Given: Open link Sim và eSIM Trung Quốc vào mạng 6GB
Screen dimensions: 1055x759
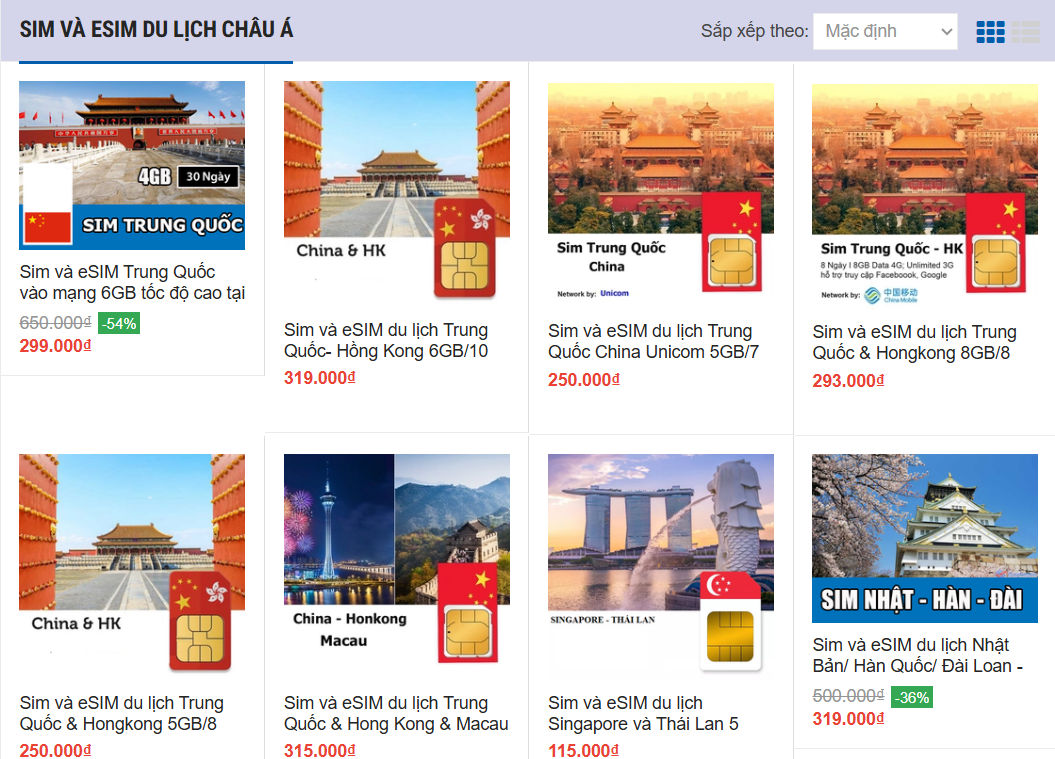Looking at the screenshot, I should tap(132, 283).
